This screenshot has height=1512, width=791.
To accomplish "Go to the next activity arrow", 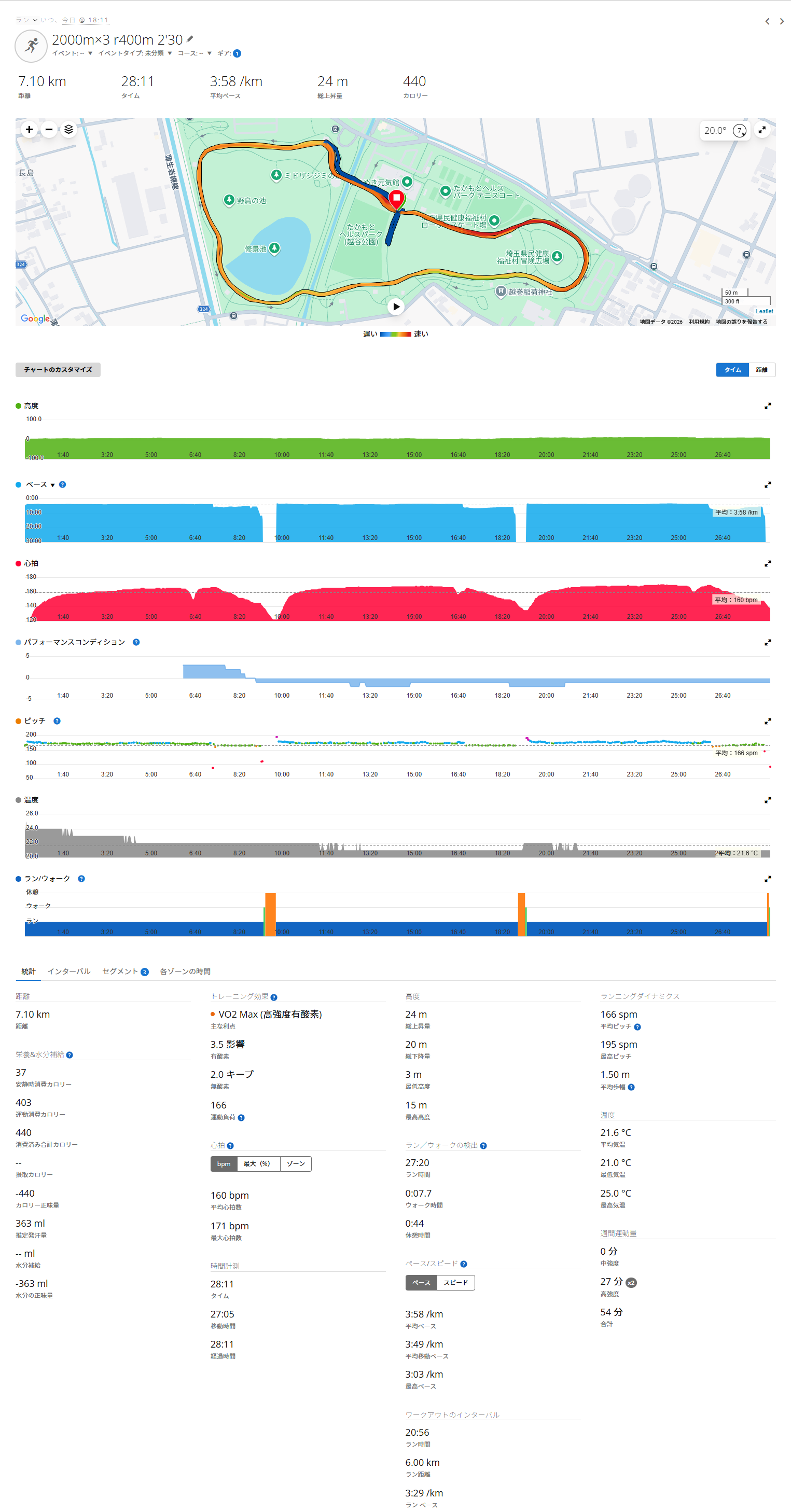I will point(782,21).
